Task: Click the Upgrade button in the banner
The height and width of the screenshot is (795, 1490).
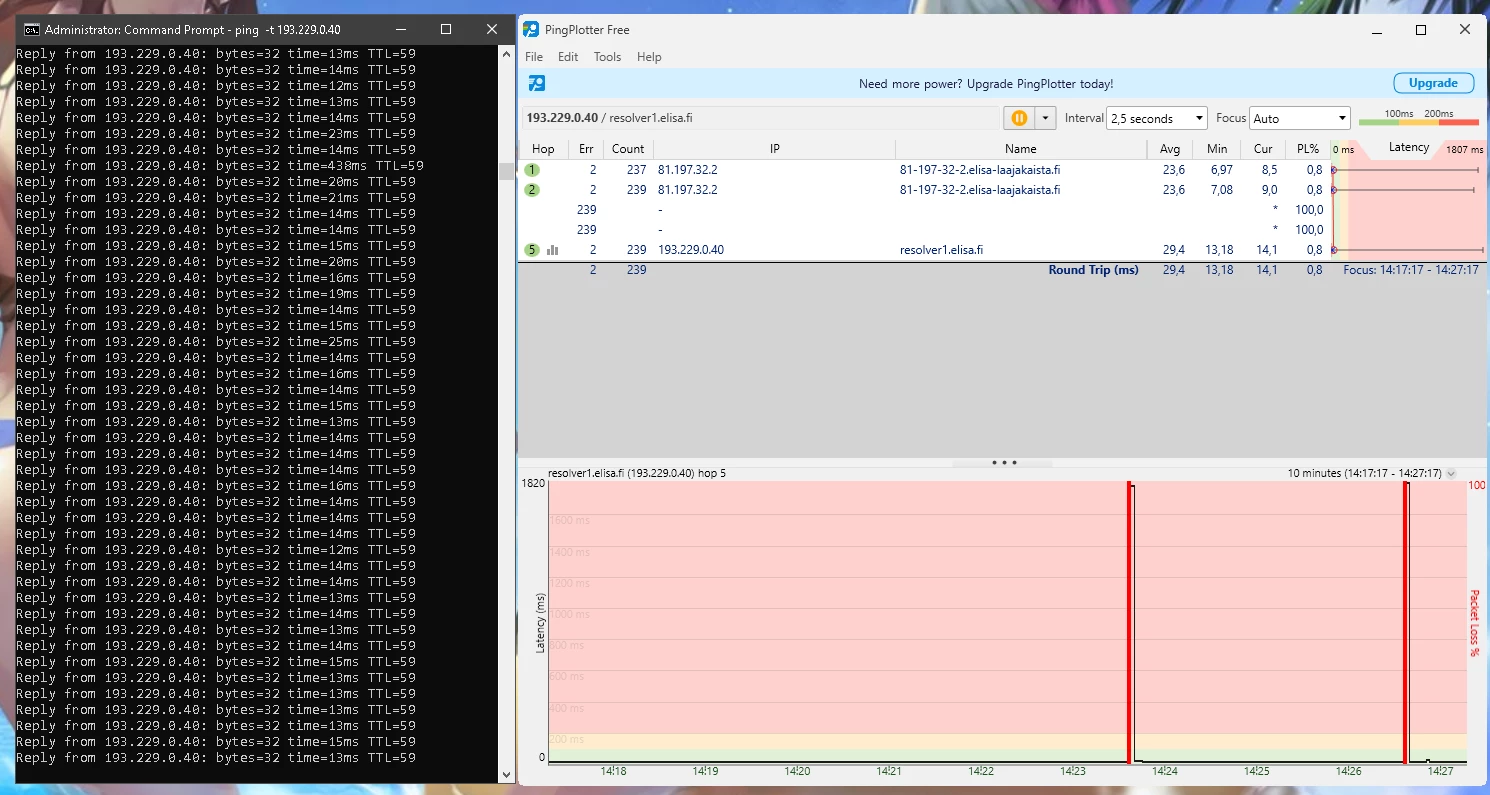Action: 1433,83
